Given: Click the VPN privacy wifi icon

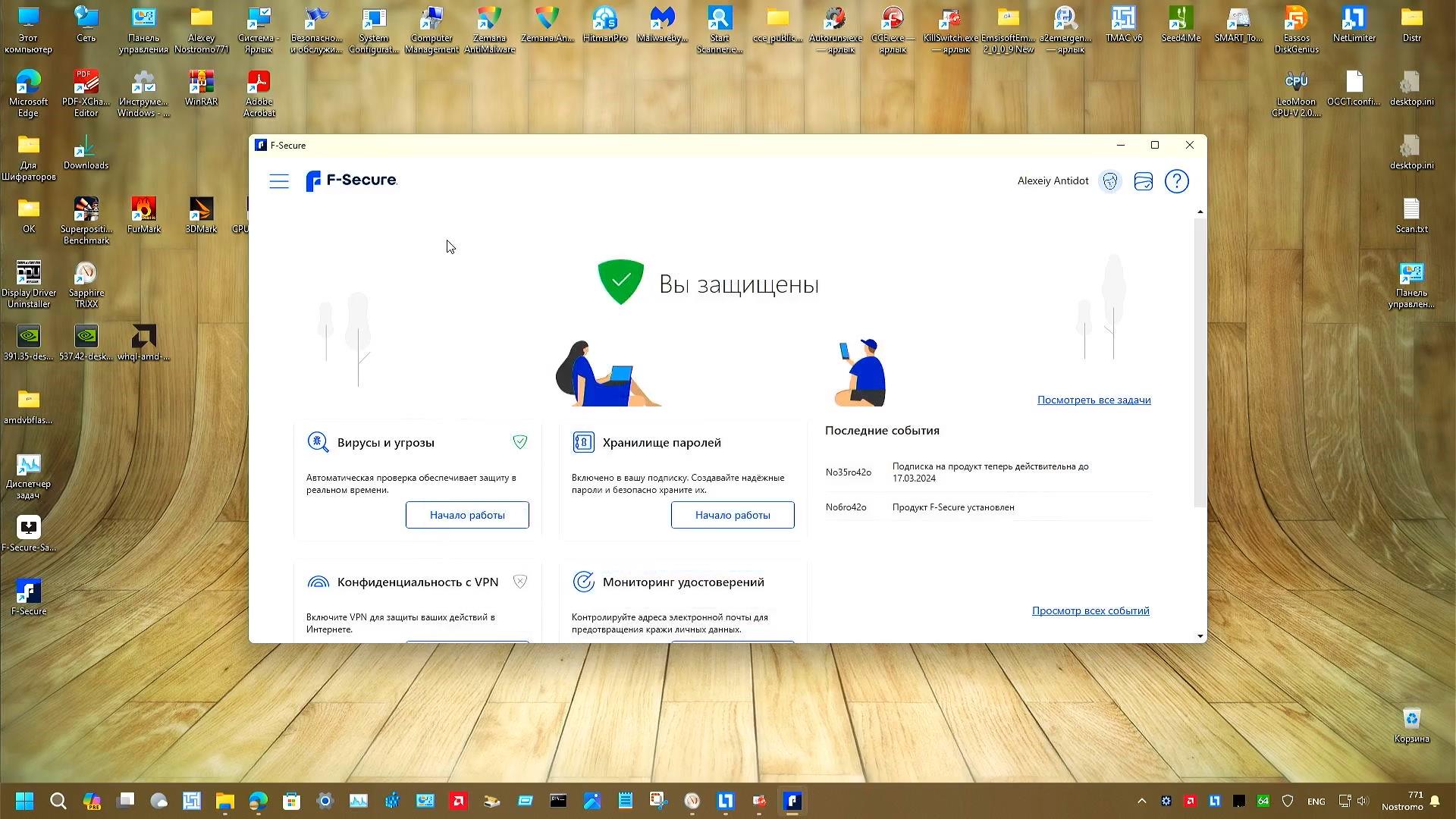Looking at the screenshot, I should (318, 582).
